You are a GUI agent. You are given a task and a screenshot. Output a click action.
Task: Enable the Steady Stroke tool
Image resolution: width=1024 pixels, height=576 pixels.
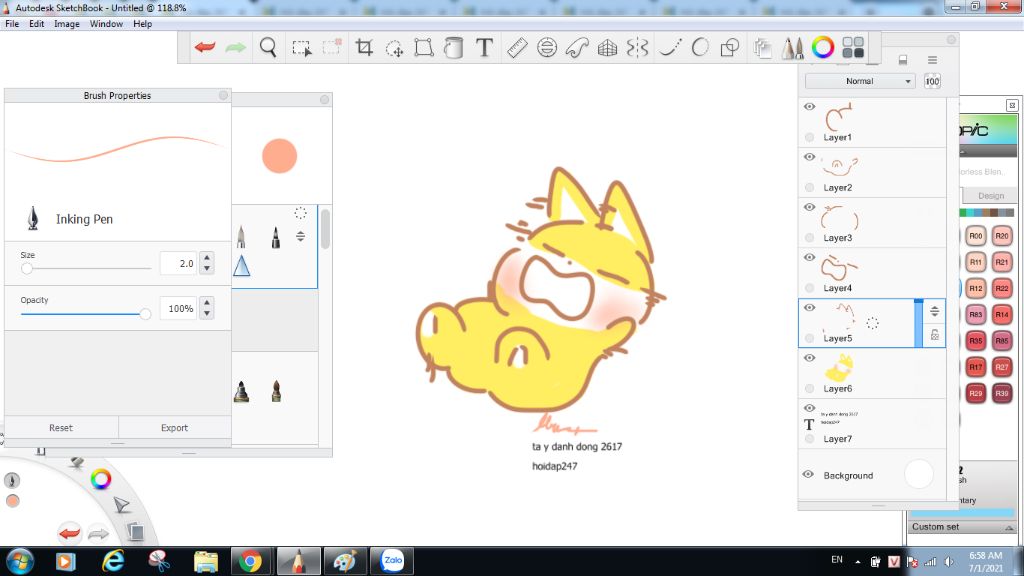point(669,47)
